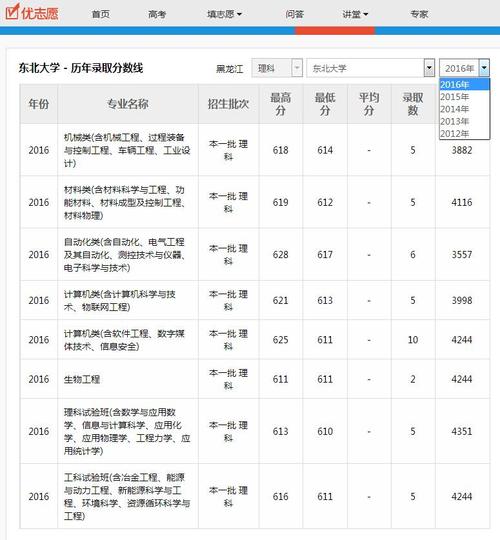This screenshot has width=500, height=540.
Task: Click the 招生批次 column header
Action: tap(228, 104)
